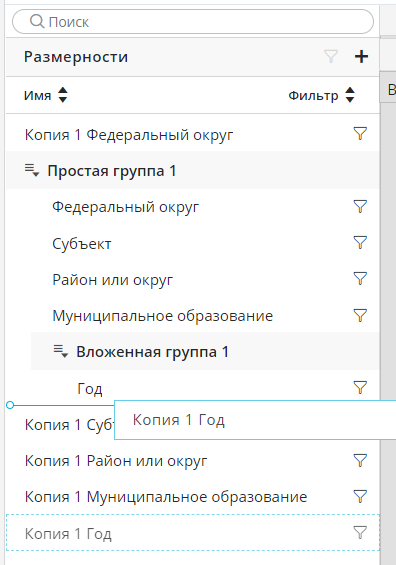Click the plus icon to add dimension
Viewport: 396px width, 565px height.
(361, 57)
